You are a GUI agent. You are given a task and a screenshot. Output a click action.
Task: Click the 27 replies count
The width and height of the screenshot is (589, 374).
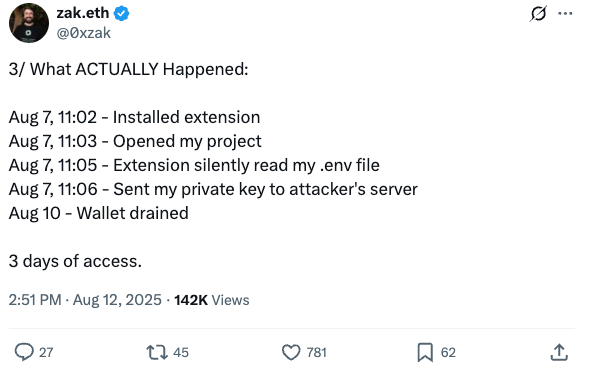pyautogui.click(x=46, y=353)
